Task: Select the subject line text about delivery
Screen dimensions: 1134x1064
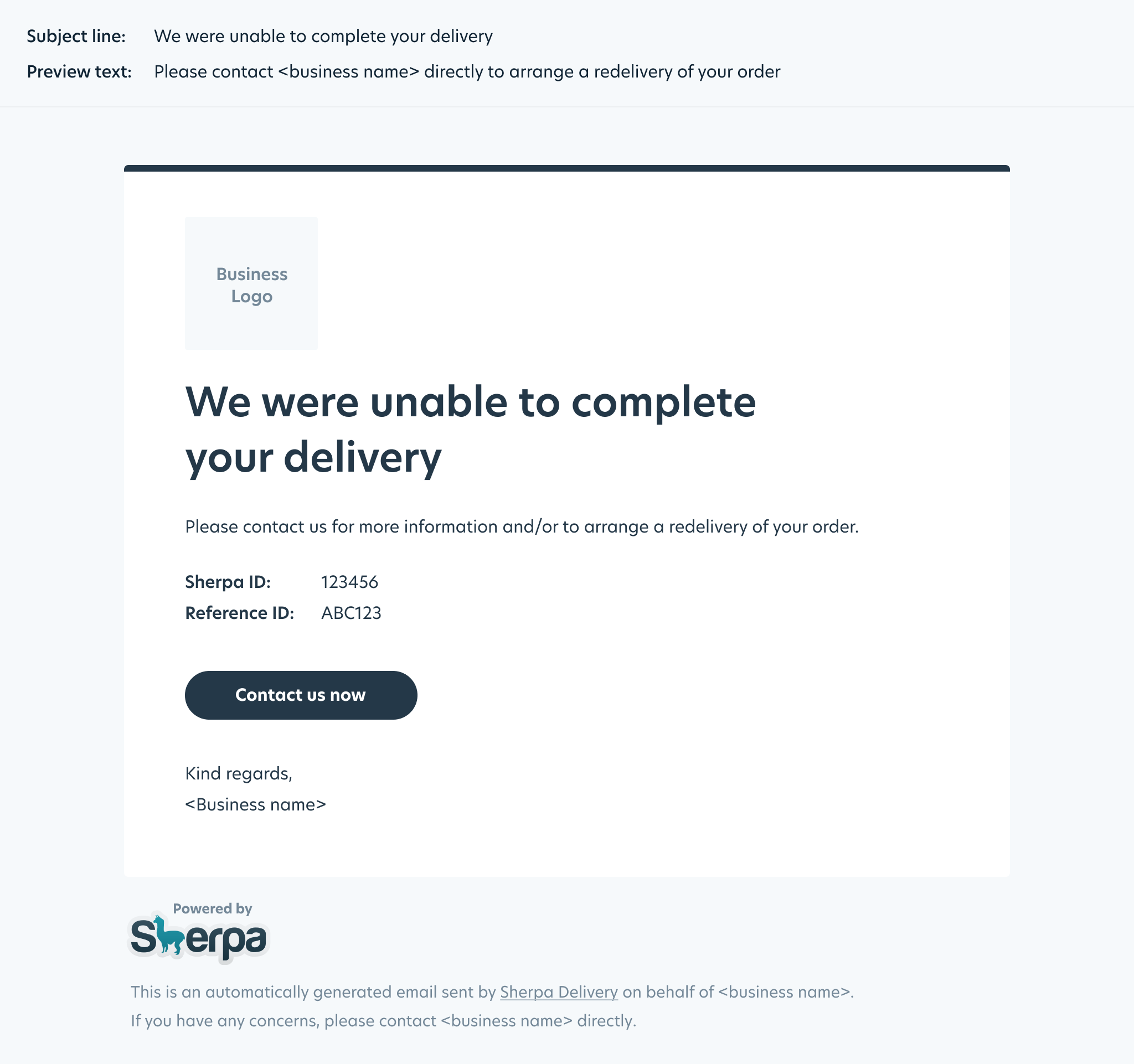Action: [x=323, y=37]
